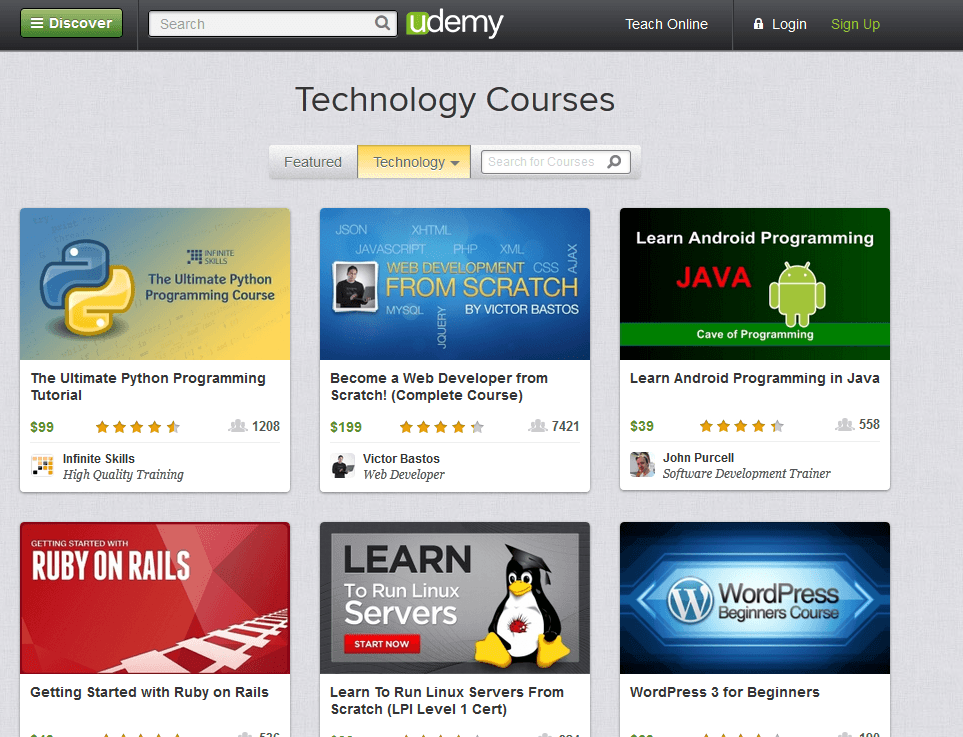Open the Web Development From Scratch thumbnail
This screenshot has width=963, height=737.
[454, 284]
